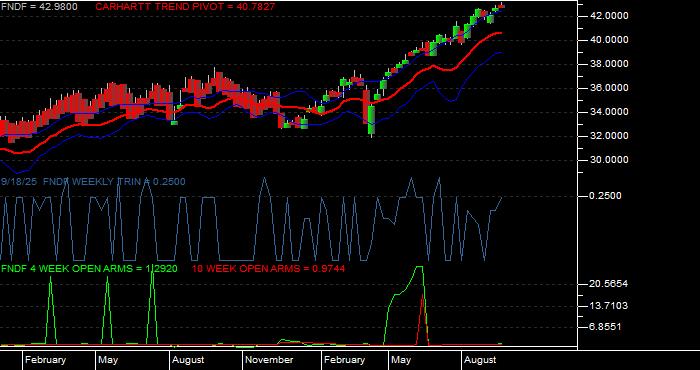
Task: Click the 36.0000 price axis value
Action: (x=609, y=88)
